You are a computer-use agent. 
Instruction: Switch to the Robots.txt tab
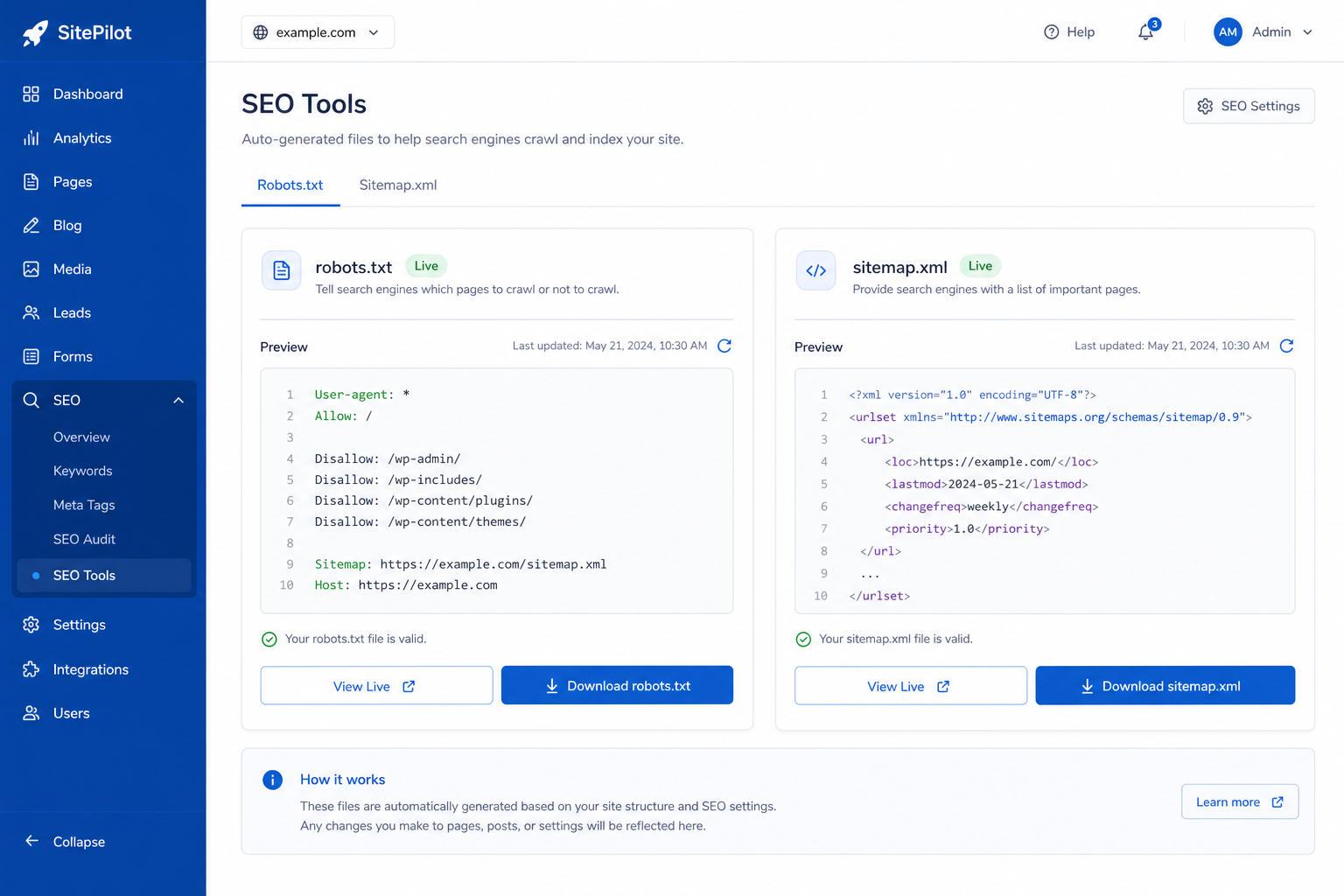290,185
